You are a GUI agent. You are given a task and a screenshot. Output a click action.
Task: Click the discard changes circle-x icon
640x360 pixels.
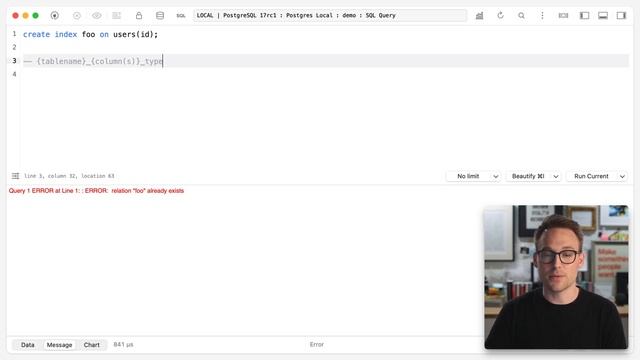coord(77,16)
